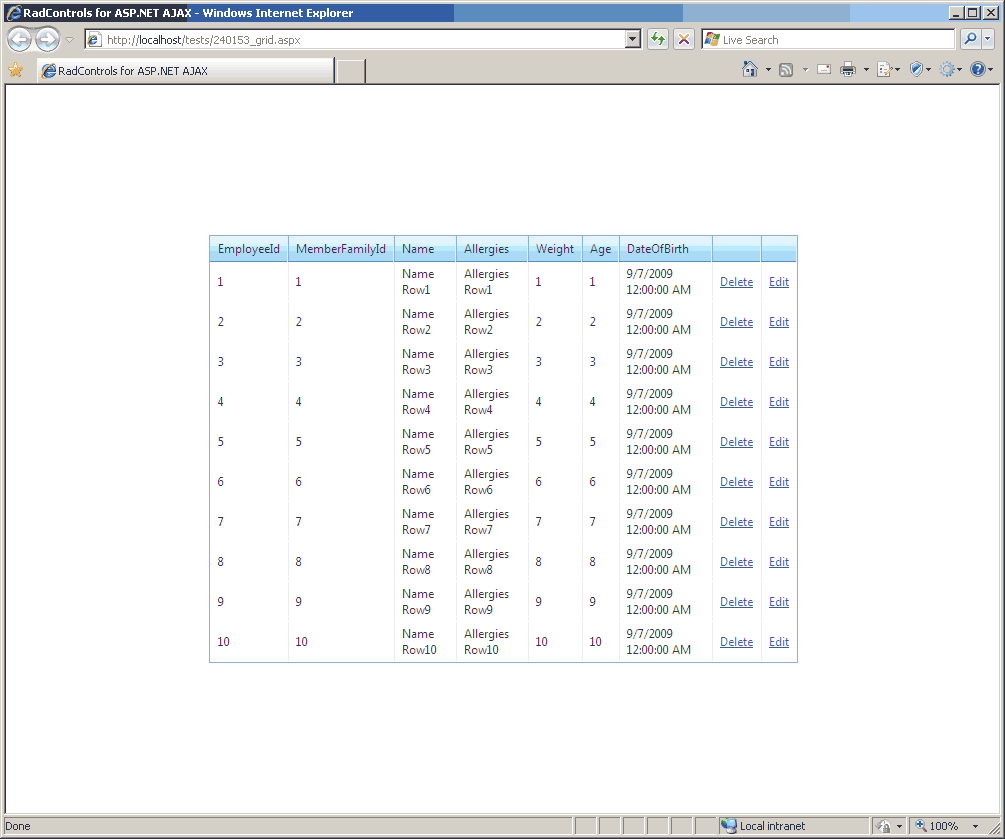Open the recent pages dropdown arrow

click(70, 40)
